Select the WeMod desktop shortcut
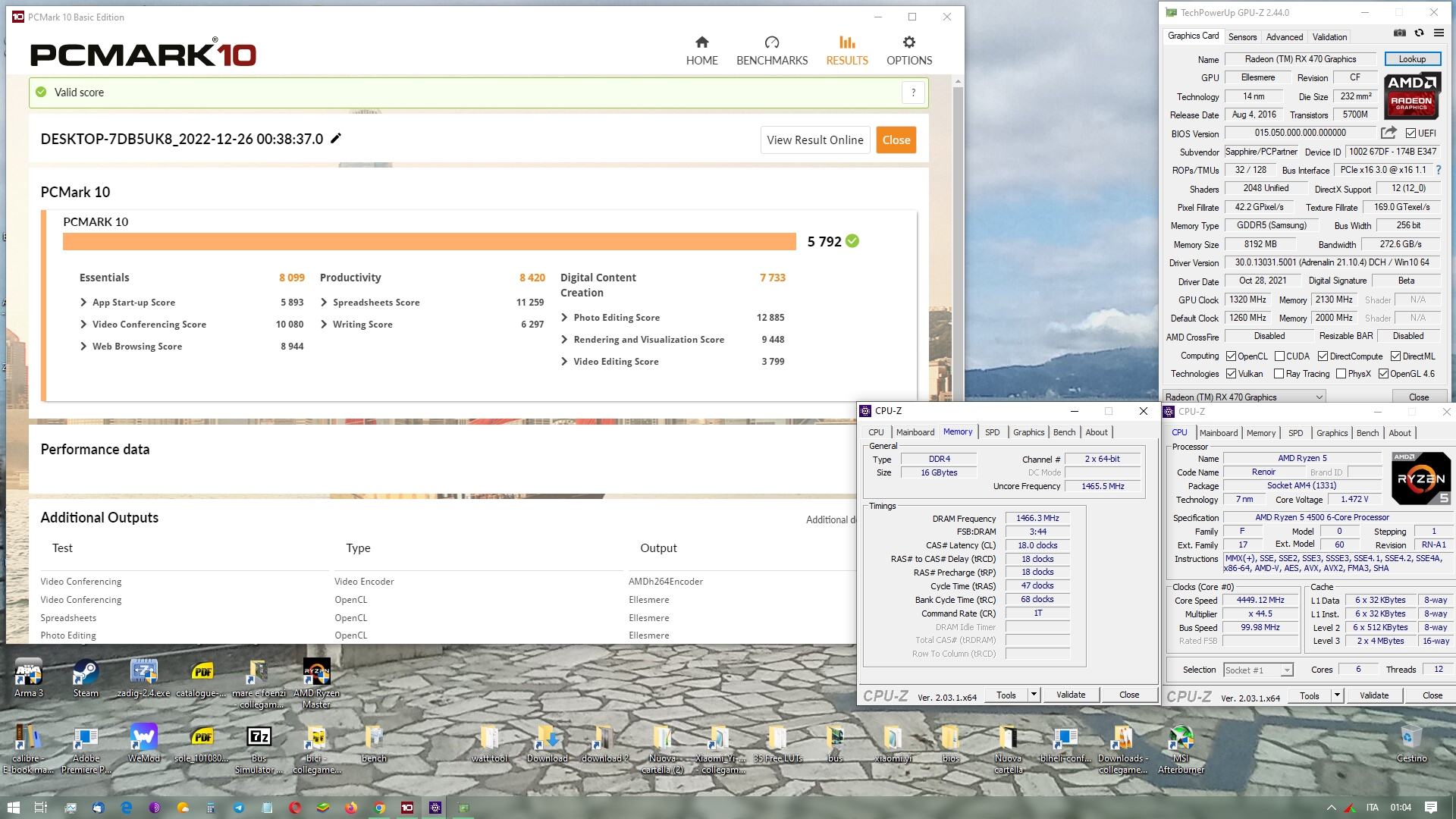The image size is (1456, 819). click(x=143, y=743)
